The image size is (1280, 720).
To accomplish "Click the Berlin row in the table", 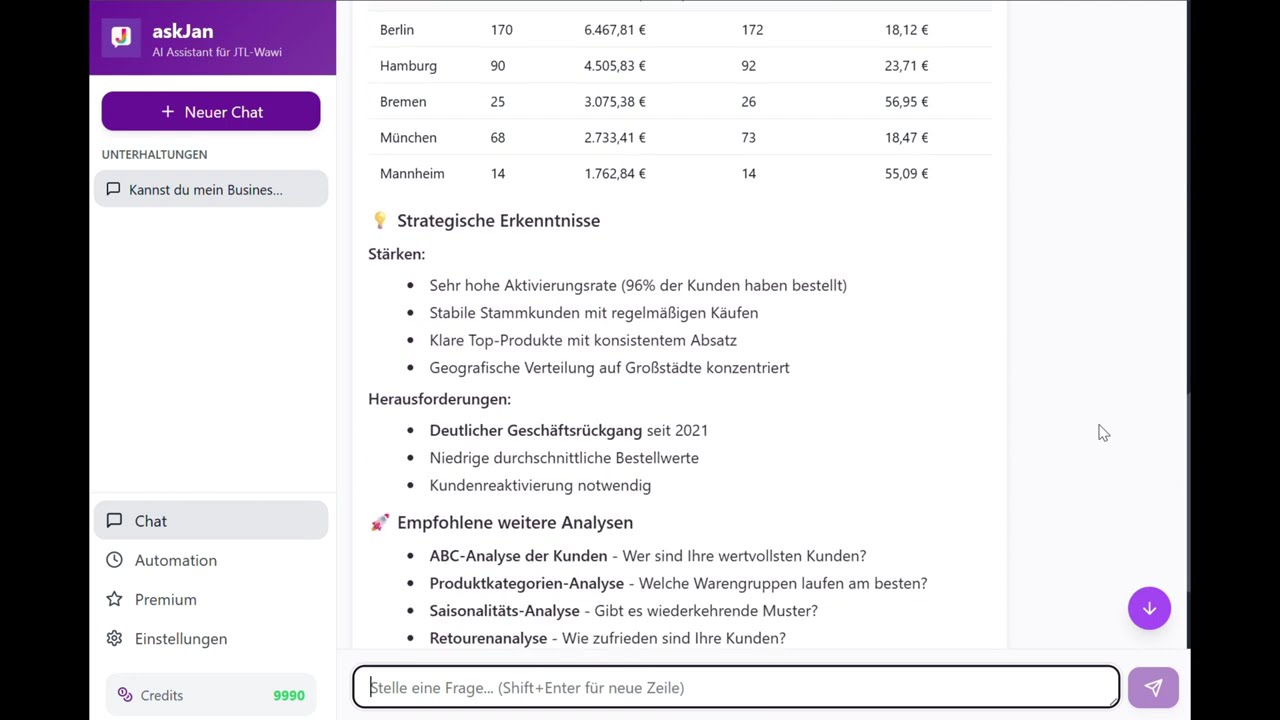I will [x=680, y=30].
